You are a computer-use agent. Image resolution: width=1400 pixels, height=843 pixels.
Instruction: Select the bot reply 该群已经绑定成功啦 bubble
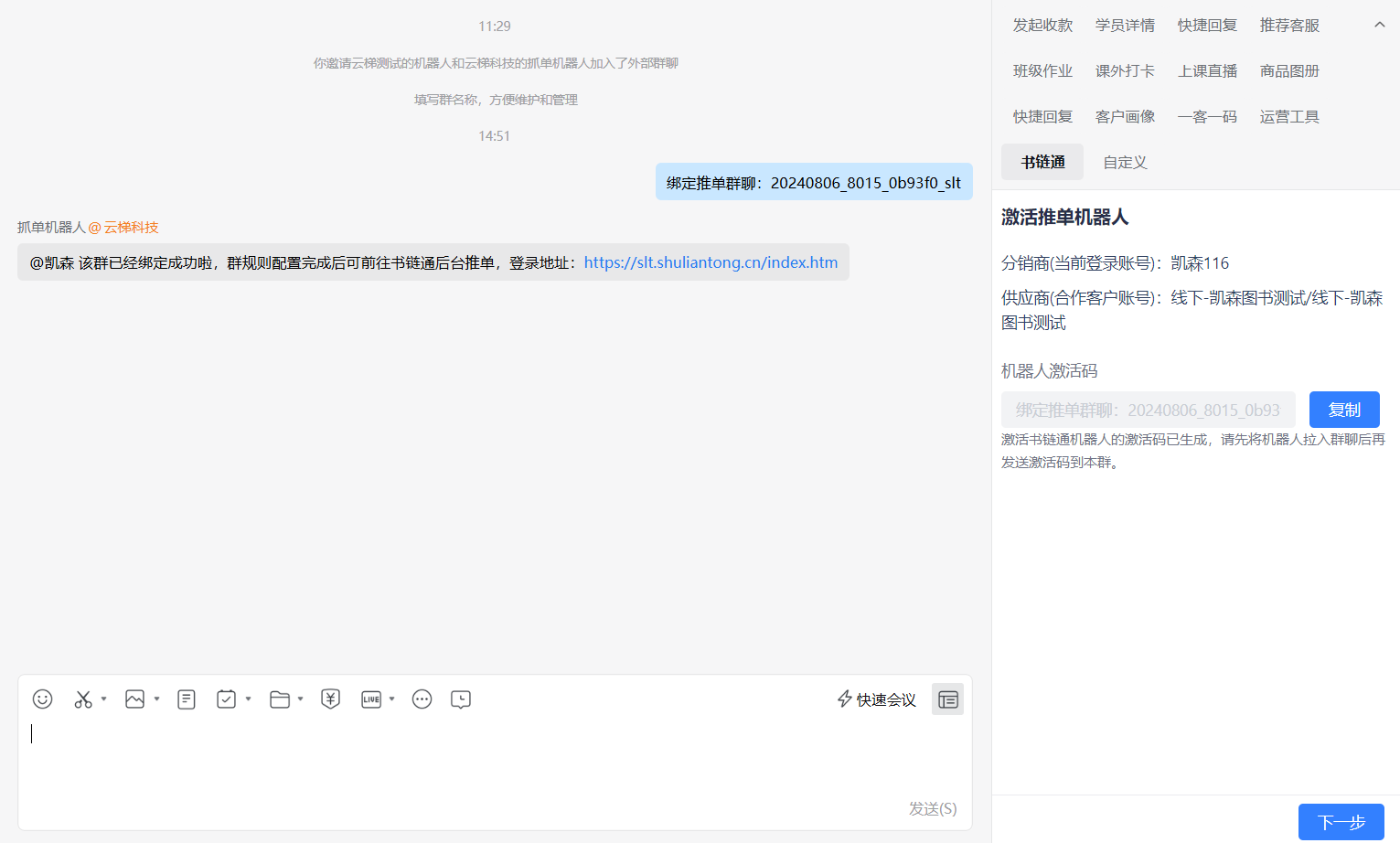coord(433,262)
